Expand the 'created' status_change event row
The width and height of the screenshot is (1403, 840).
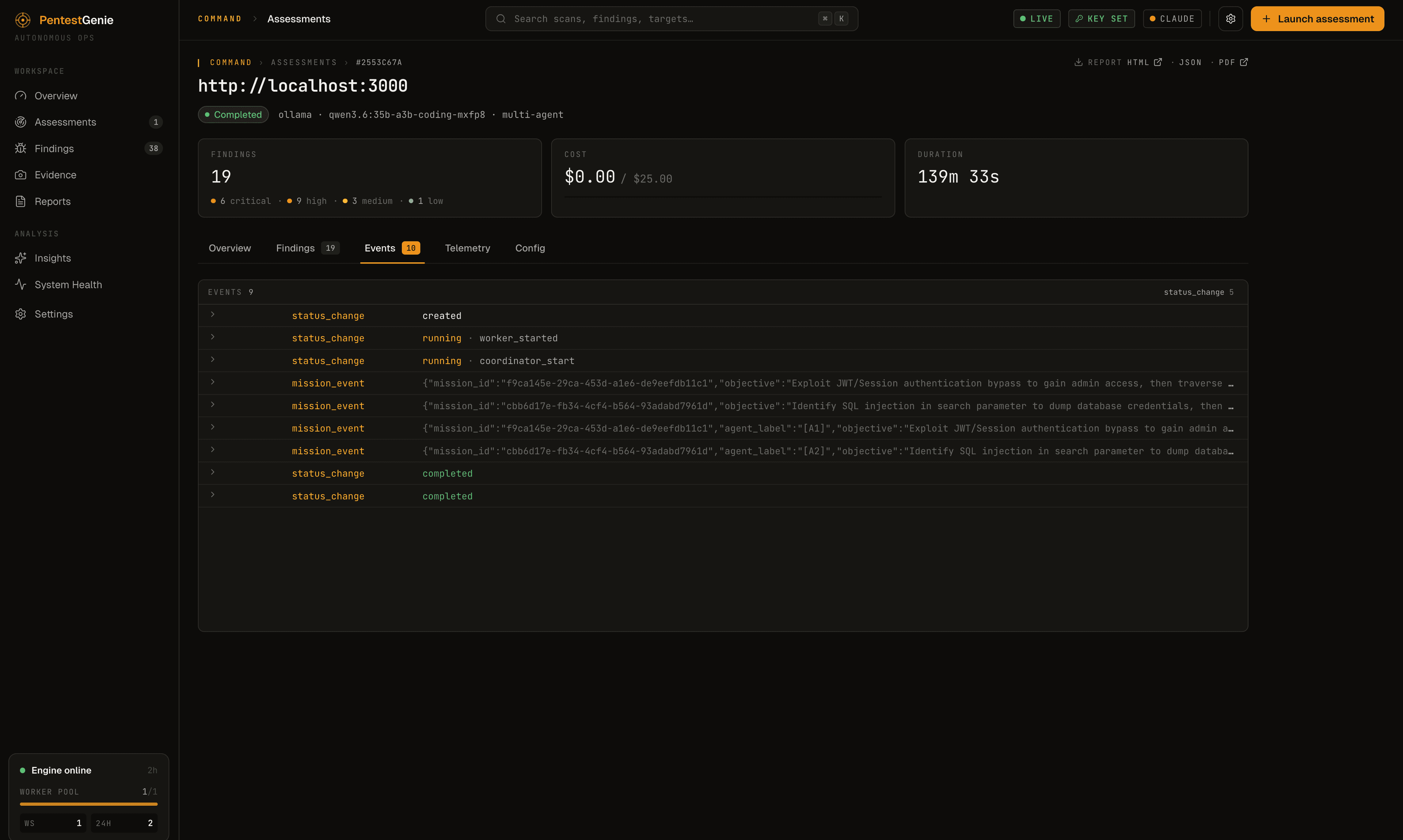(213, 314)
